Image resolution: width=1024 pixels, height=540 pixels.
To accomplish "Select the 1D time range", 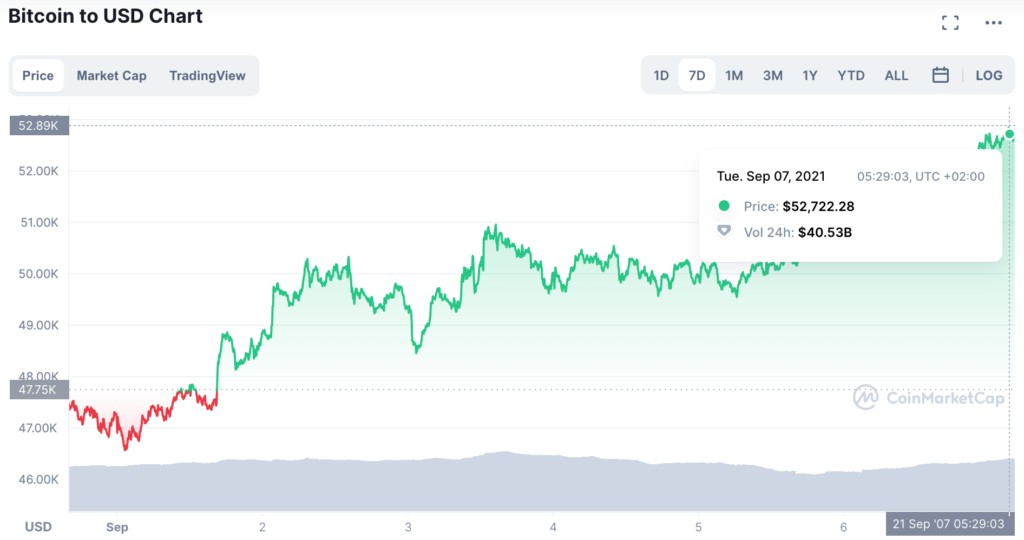I will tap(661, 75).
